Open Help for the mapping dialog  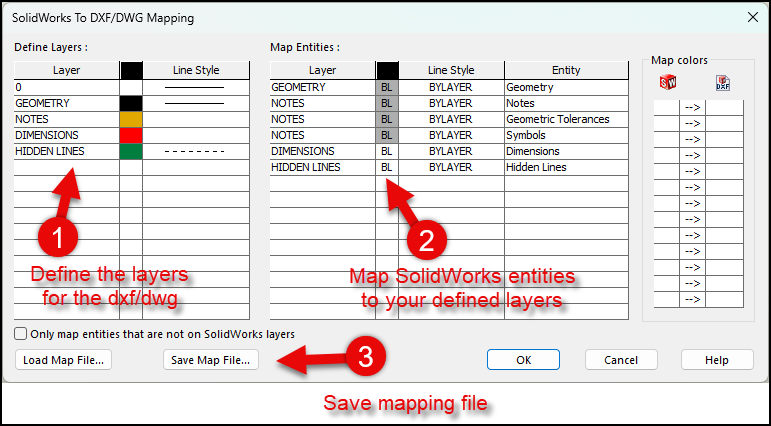pyautogui.click(x=717, y=360)
